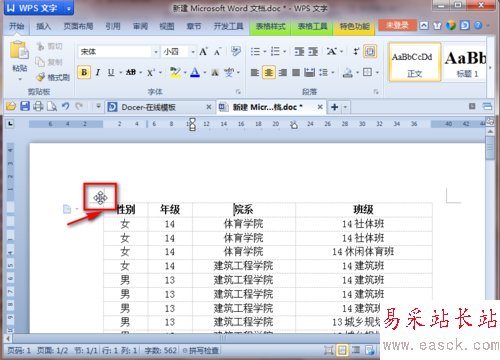
Task: Open the 表格工具 tab
Action: pyautogui.click(x=312, y=26)
